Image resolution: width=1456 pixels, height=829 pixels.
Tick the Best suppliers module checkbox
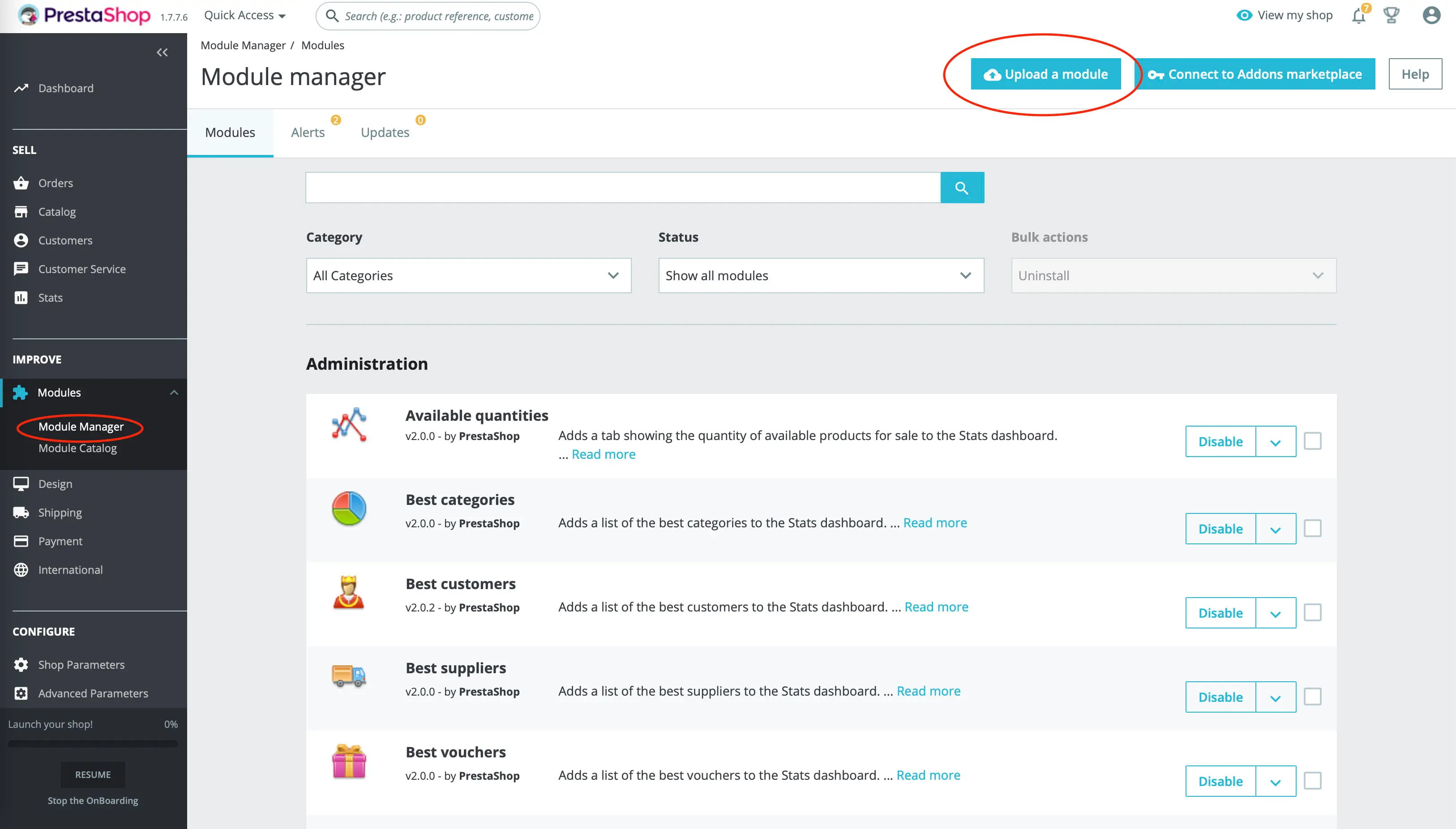[x=1313, y=697]
